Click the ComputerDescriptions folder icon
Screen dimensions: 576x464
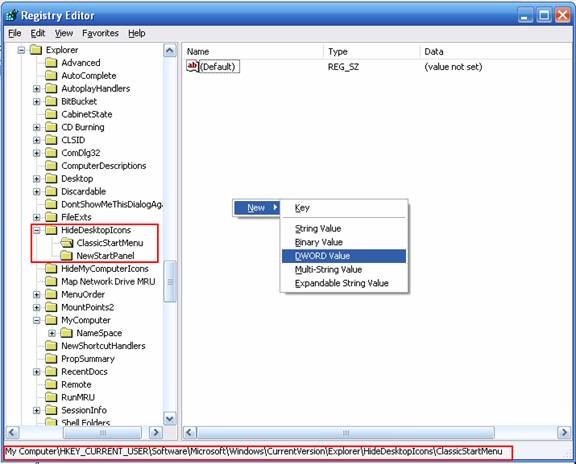click(51, 166)
